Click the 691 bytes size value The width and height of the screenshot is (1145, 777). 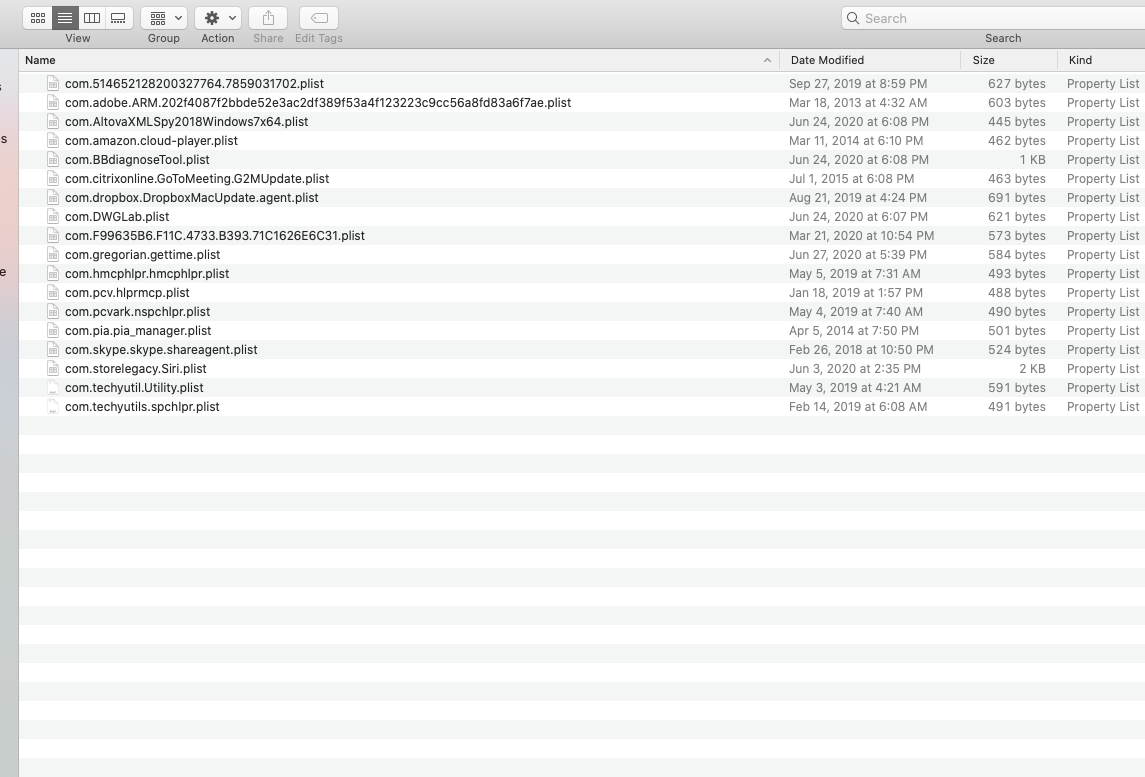(x=1016, y=197)
